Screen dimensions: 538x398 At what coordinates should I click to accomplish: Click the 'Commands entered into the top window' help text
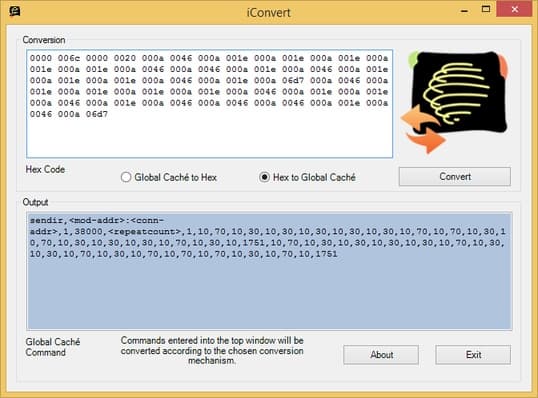pyautogui.click(x=212, y=351)
